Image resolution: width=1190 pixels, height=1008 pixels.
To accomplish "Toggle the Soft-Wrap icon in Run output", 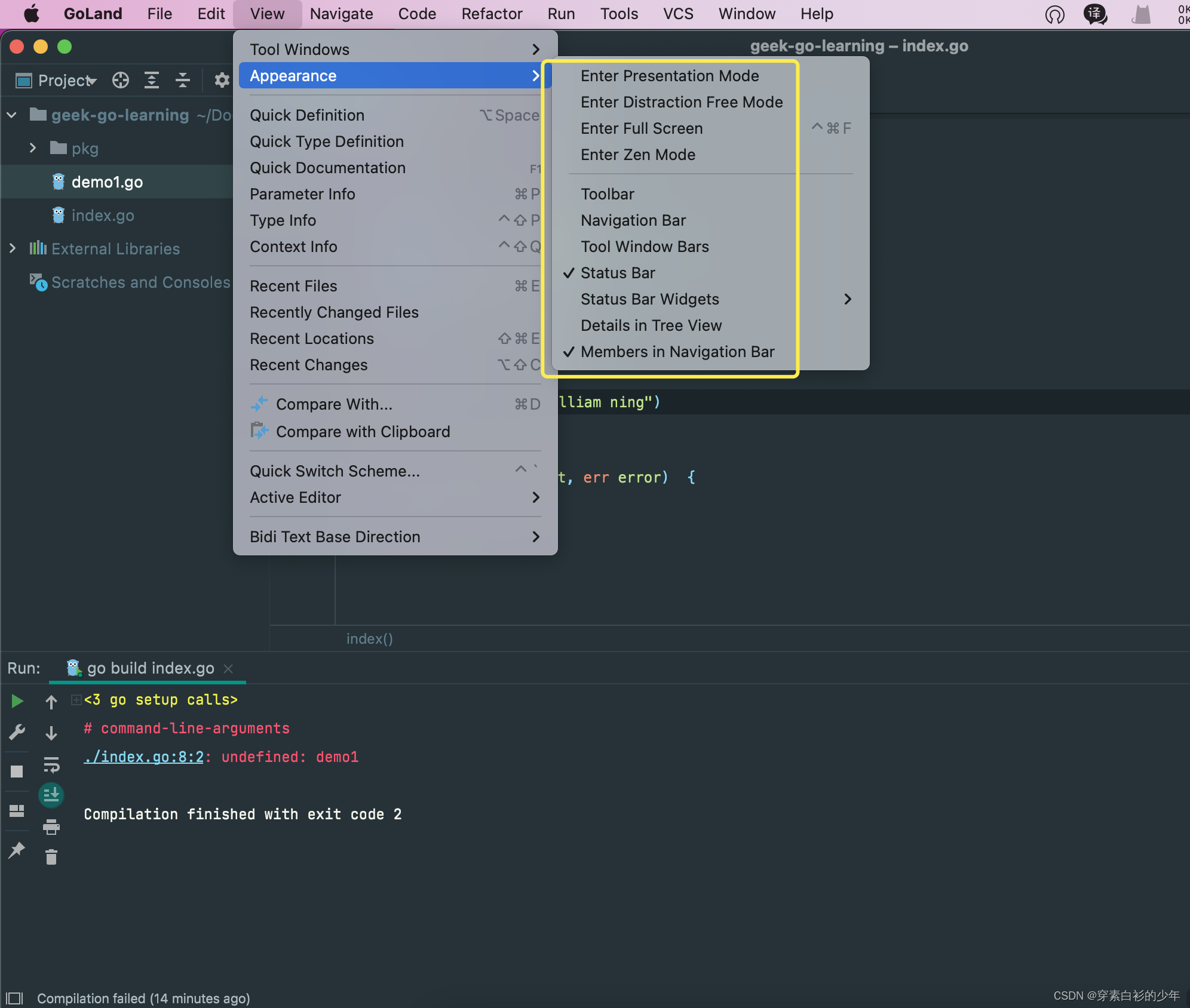I will (51, 764).
